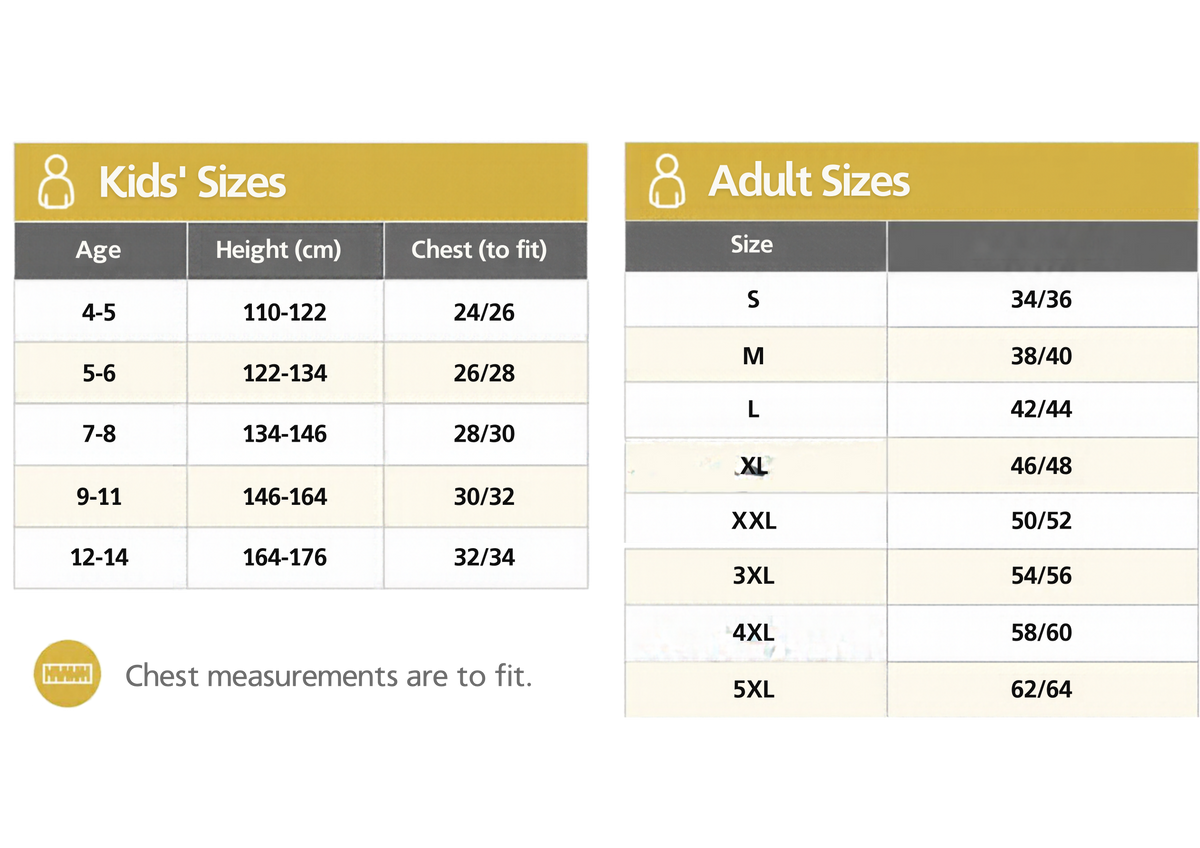This screenshot has height=848, width=1200.
Task: Click the 50/52 chest measurement
Action: click(1041, 521)
